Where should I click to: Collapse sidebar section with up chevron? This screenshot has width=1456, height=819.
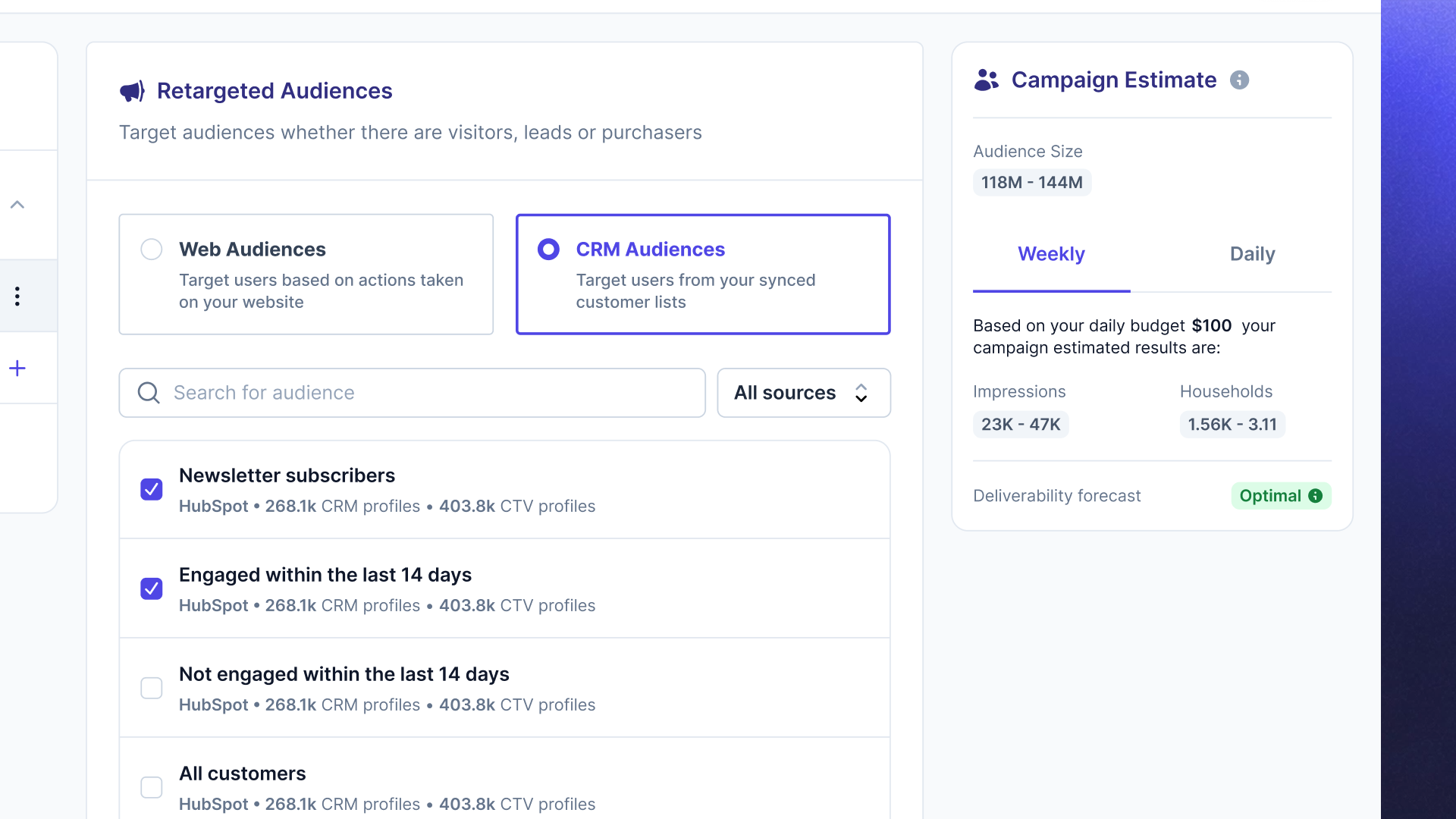click(x=17, y=205)
